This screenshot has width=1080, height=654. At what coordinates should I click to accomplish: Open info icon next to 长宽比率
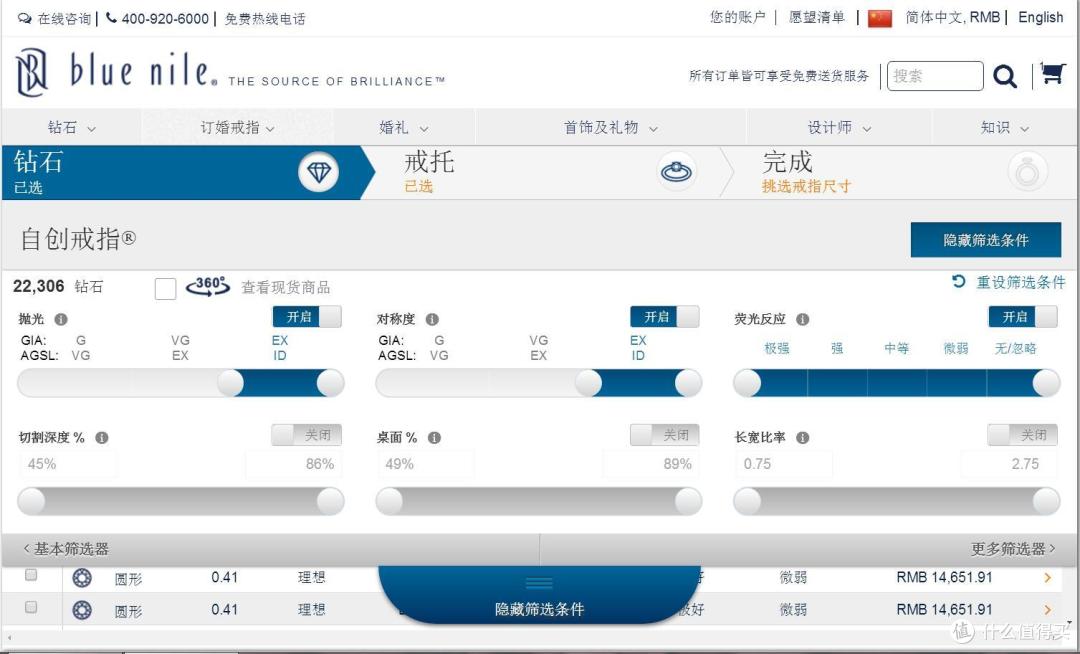pos(802,438)
